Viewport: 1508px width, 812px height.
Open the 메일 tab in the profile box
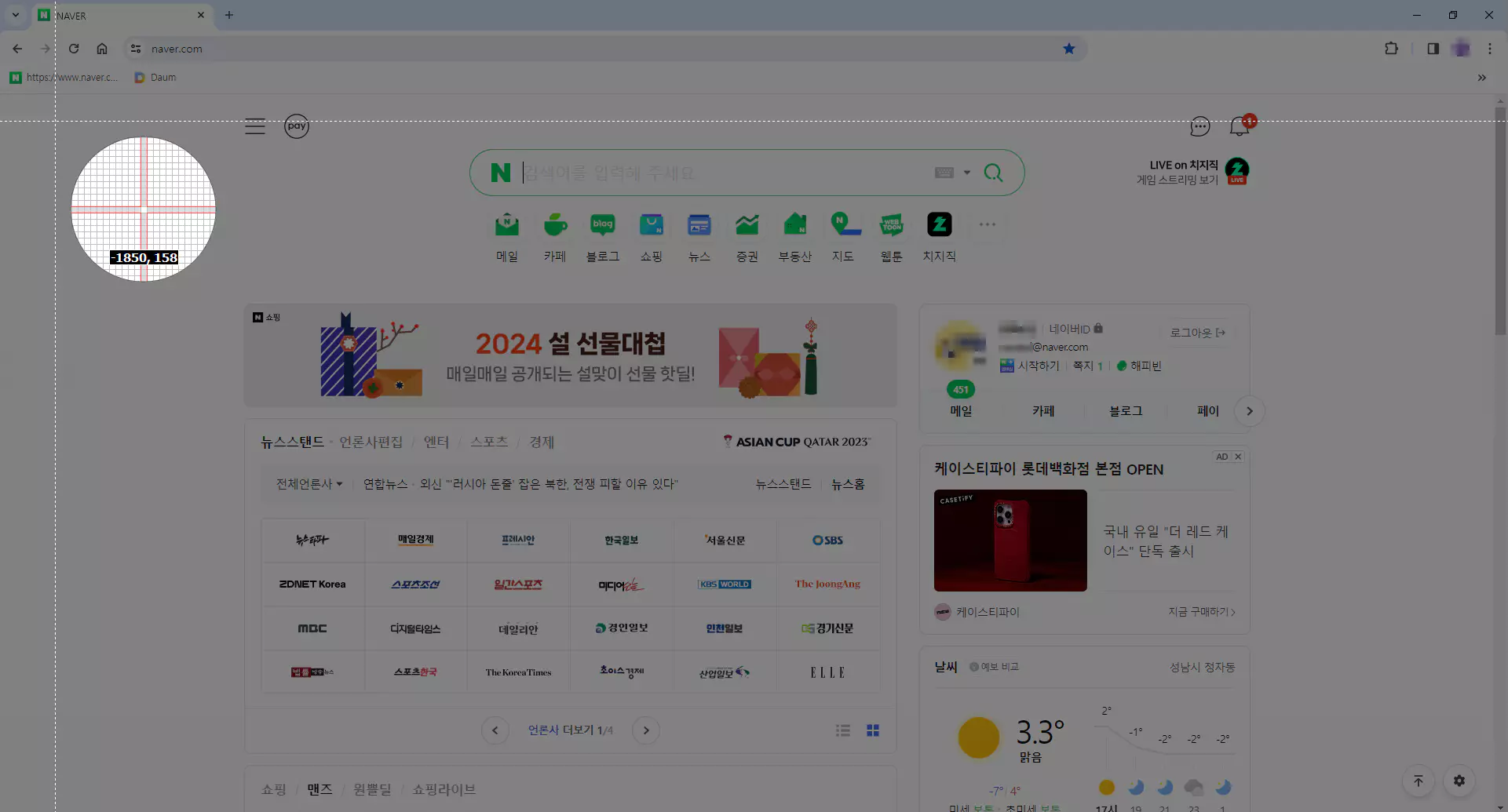pyautogui.click(x=961, y=411)
